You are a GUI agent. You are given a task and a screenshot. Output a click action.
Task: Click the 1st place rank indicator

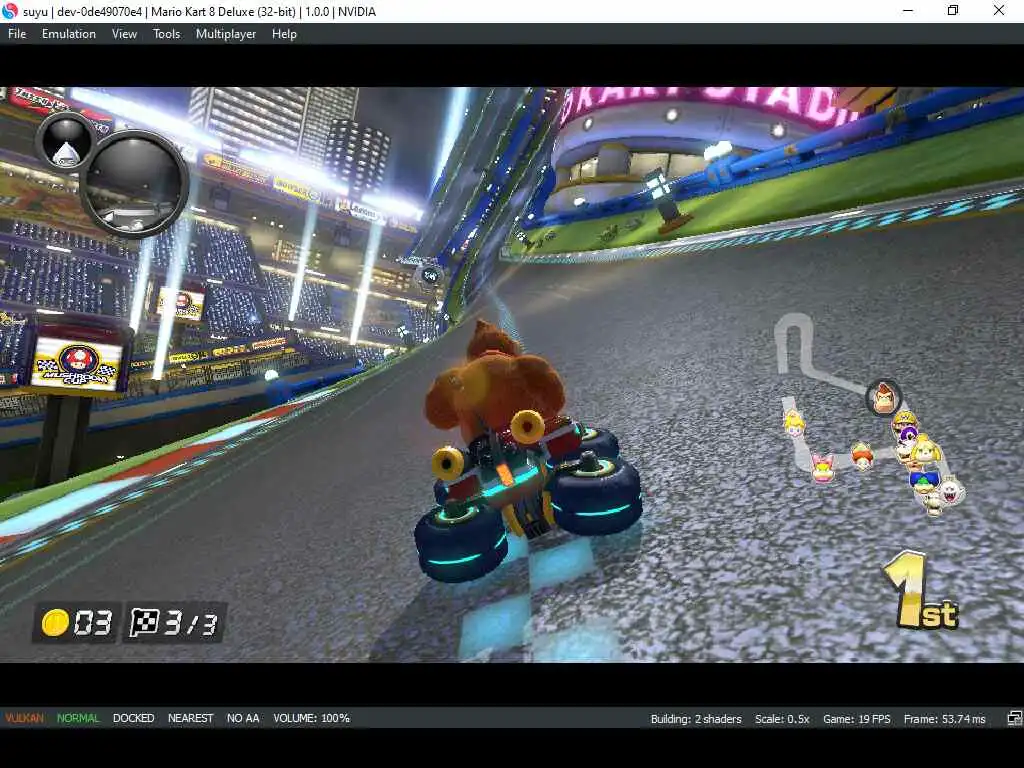click(921, 591)
